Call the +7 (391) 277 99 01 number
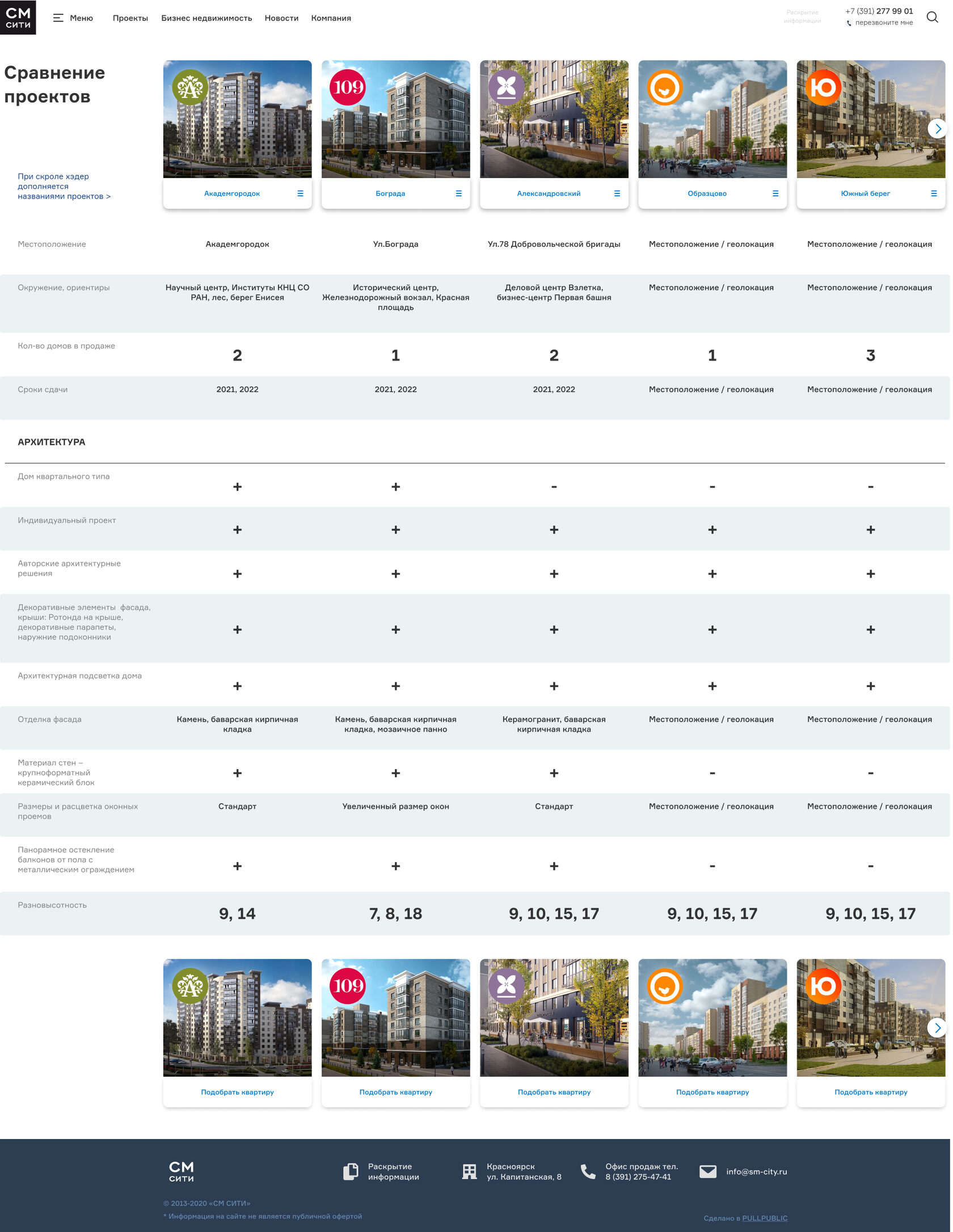The height and width of the screenshot is (1232, 953). click(x=879, y=11)
